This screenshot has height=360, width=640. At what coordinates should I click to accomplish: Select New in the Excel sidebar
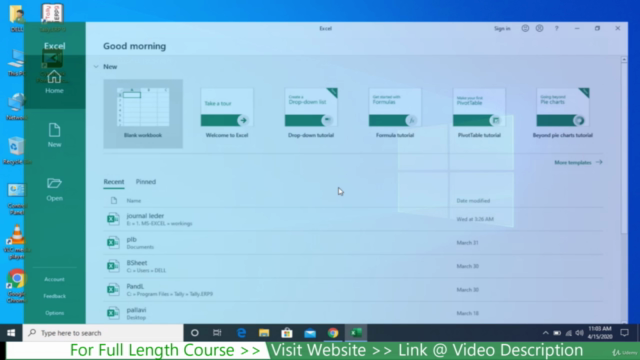pyautogui.click(x=54, y=136)
